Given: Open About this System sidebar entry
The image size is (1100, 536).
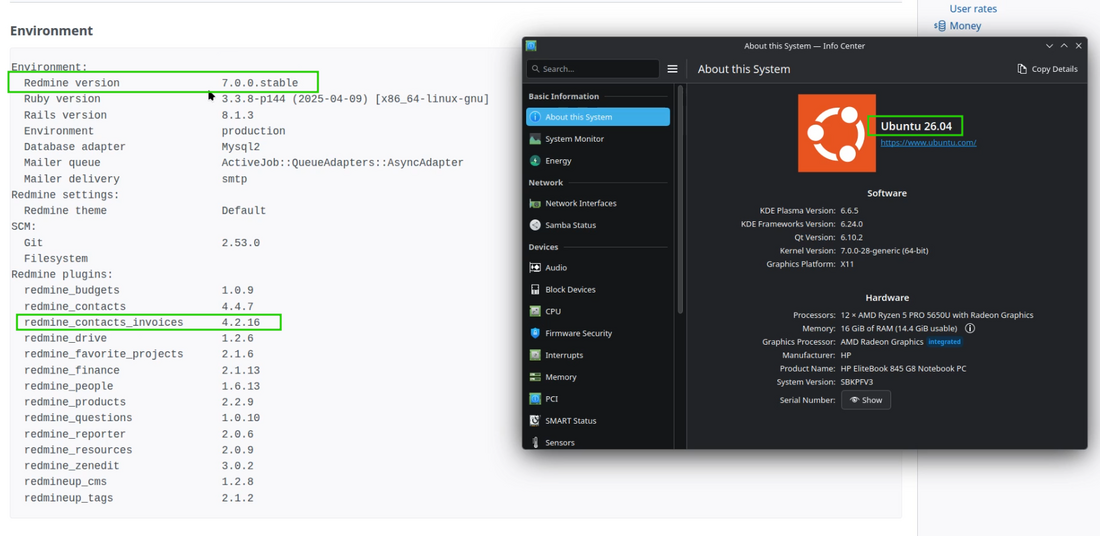Looking at the screenshot, I should point(598,117).
